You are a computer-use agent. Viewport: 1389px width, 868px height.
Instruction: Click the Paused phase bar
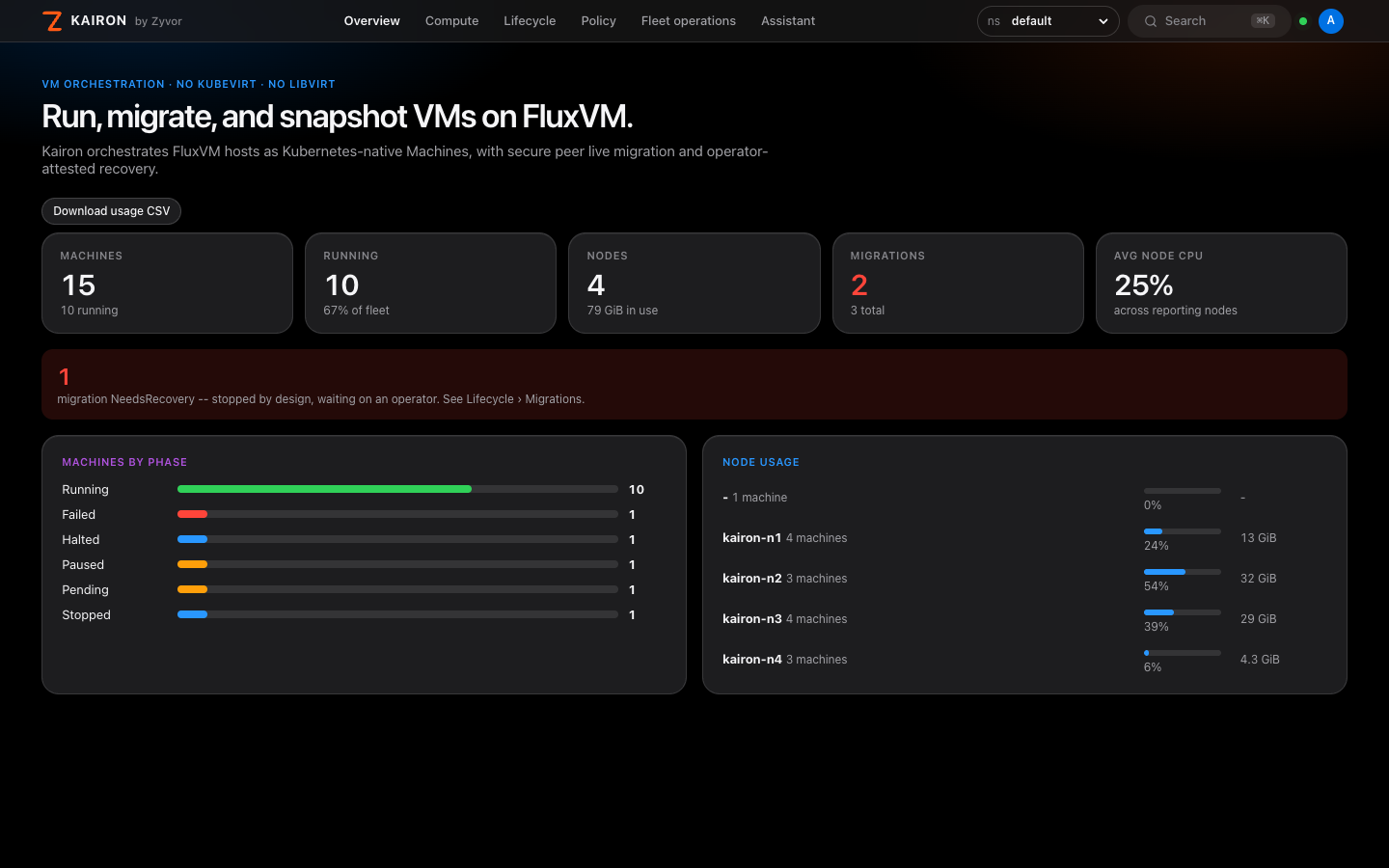click(397, 564)
